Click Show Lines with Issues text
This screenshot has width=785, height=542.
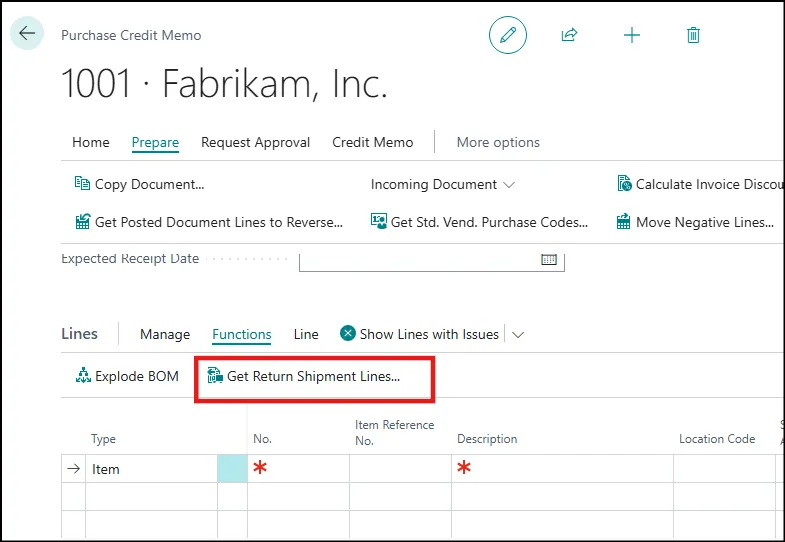coord(429,334)
